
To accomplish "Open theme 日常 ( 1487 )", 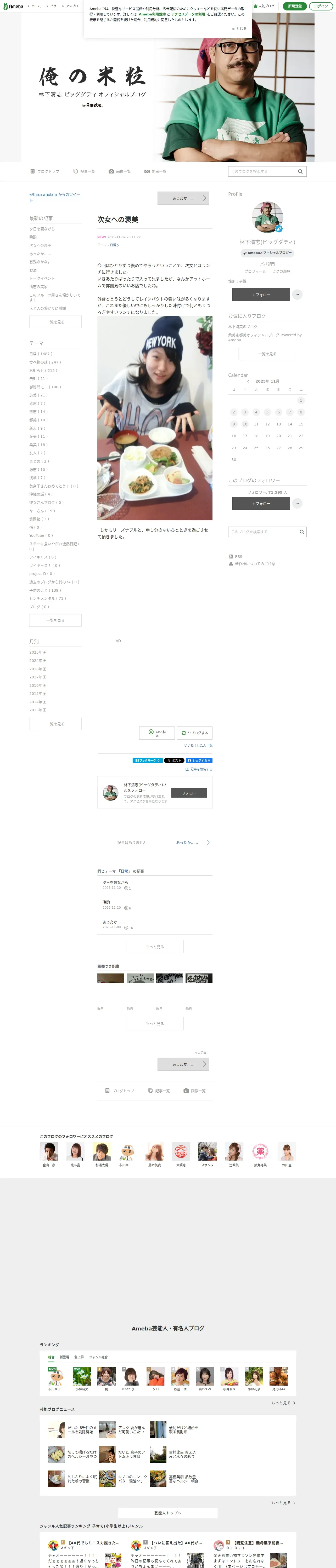I will (x=41, y=354).
